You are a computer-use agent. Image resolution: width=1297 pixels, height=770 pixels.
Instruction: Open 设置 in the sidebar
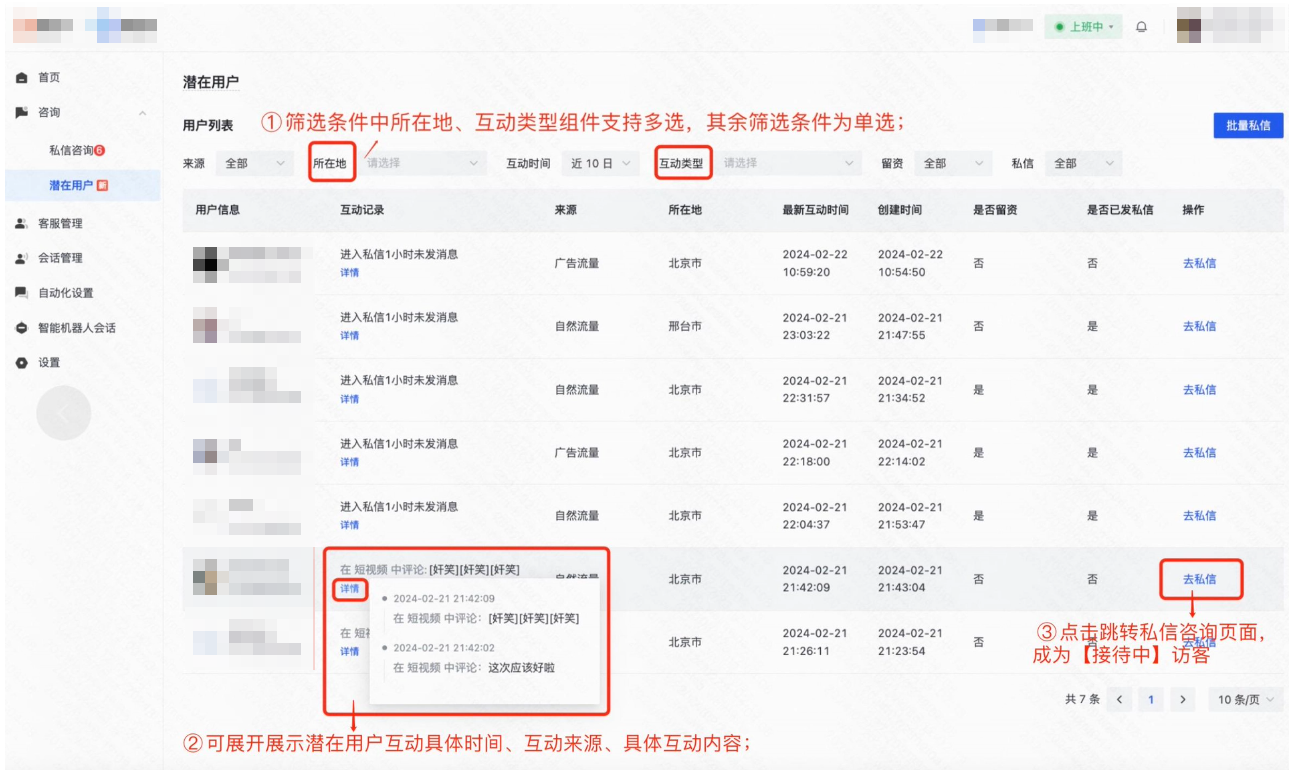[x=49, y=363]
